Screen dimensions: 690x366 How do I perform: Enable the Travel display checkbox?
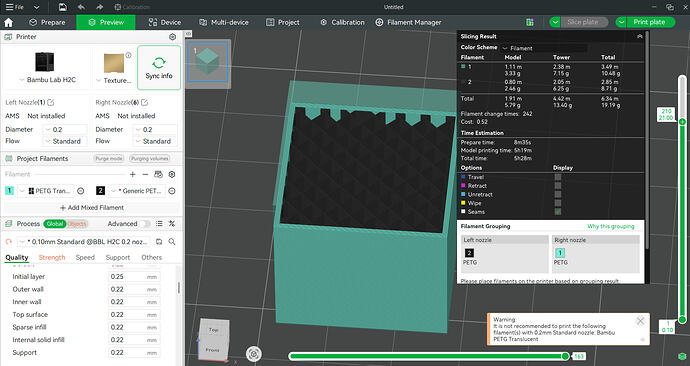[558, 177]
